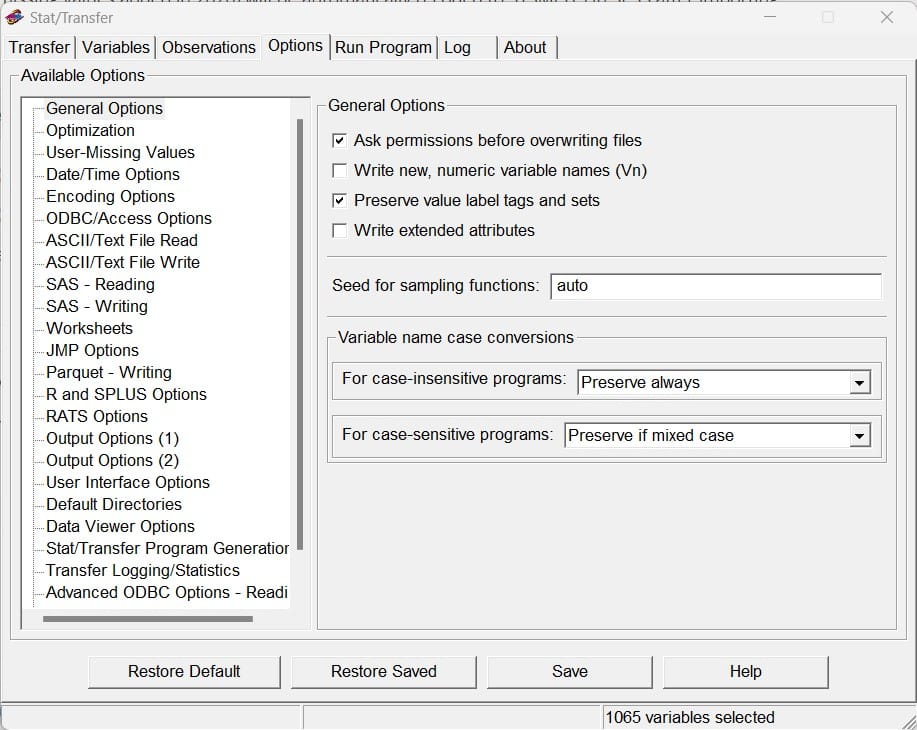Select RATS Options
The image size is (917, 730).
97,416
